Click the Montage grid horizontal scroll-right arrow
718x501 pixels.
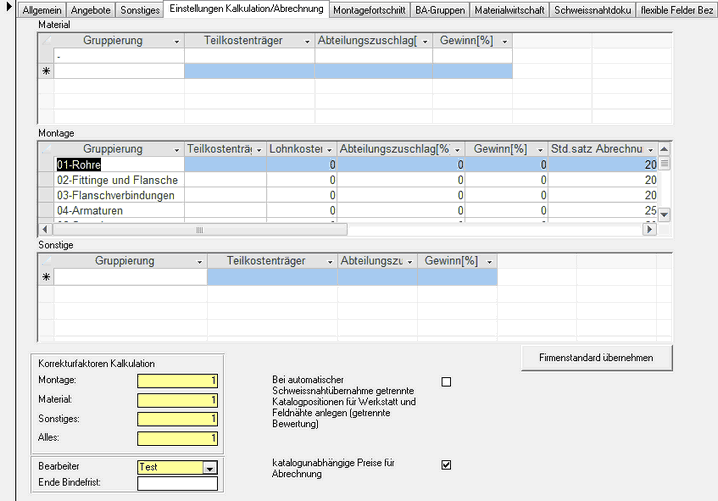(x=650, y=229)
